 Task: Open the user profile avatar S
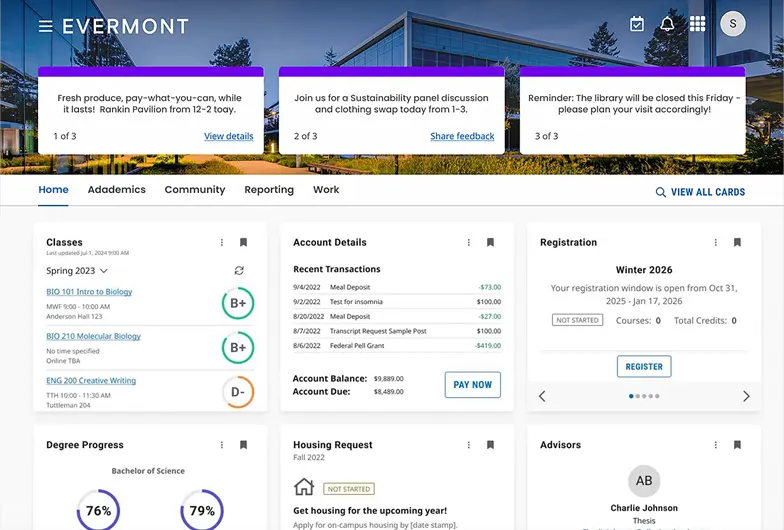[x=732, y=24]
